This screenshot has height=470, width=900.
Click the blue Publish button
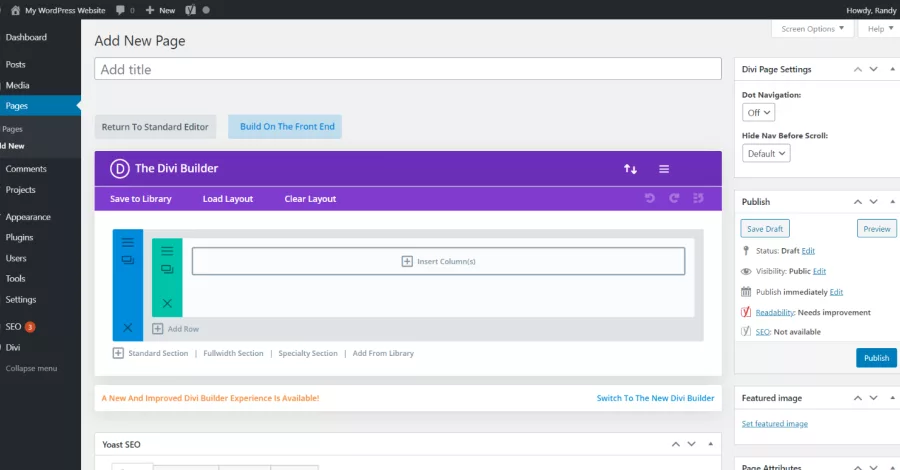pos(876,358)
